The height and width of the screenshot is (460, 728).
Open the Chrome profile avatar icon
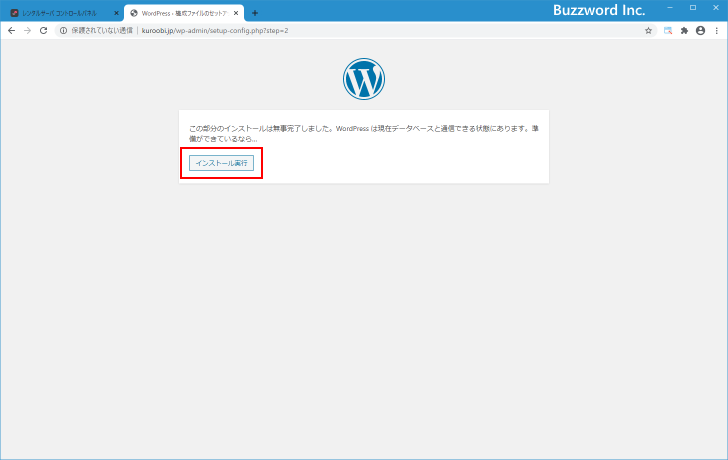pos(700,31)
